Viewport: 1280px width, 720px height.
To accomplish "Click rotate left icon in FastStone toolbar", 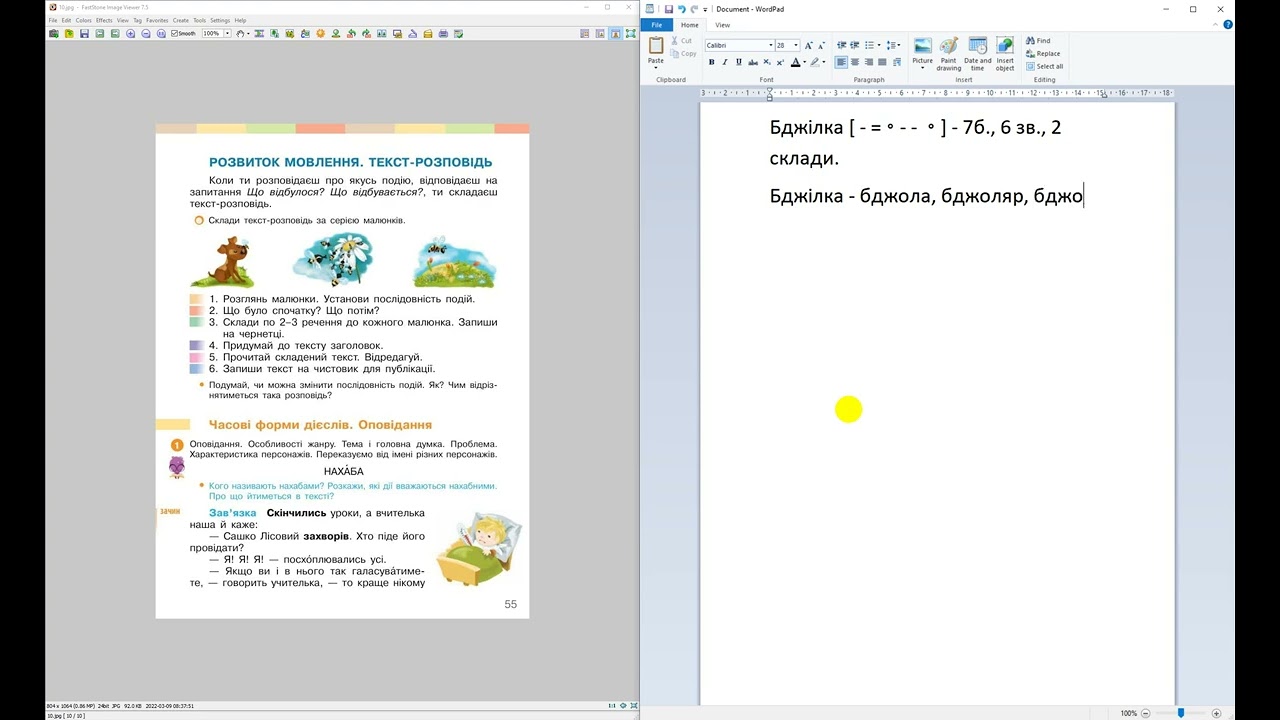I will (351, 33).
